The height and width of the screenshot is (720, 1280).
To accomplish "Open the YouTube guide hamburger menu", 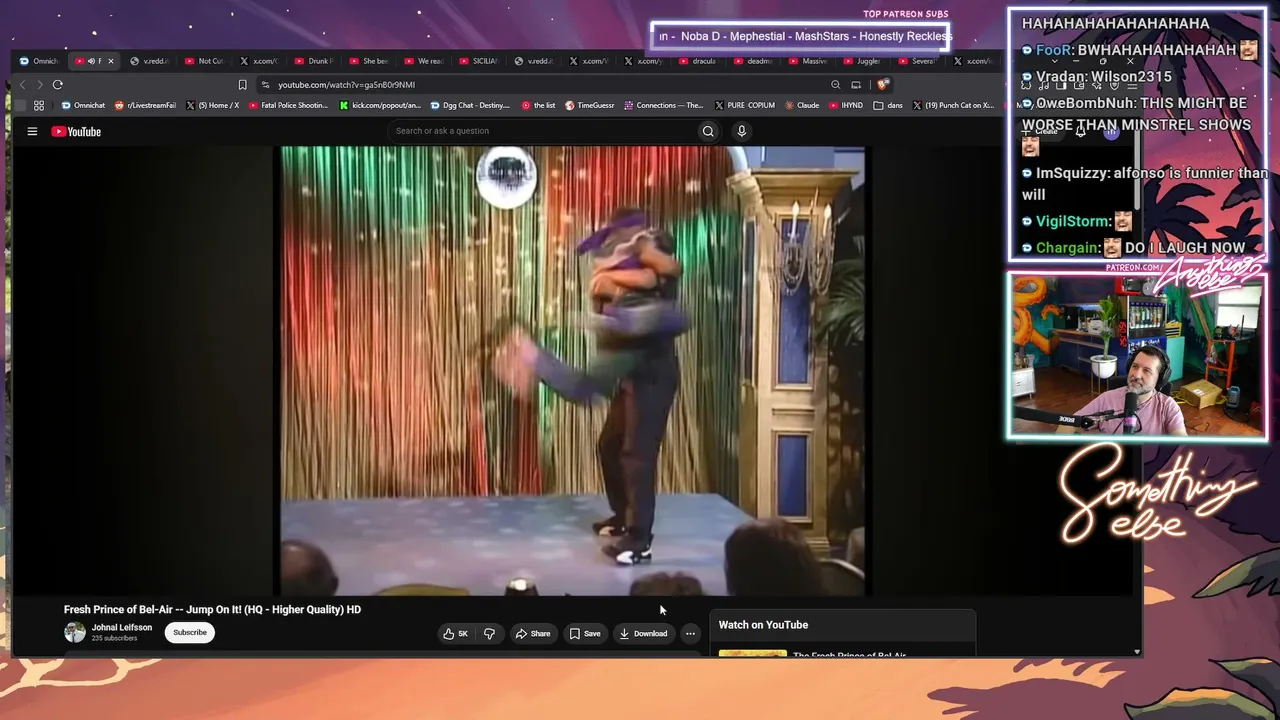I will (x=32, y=131).
